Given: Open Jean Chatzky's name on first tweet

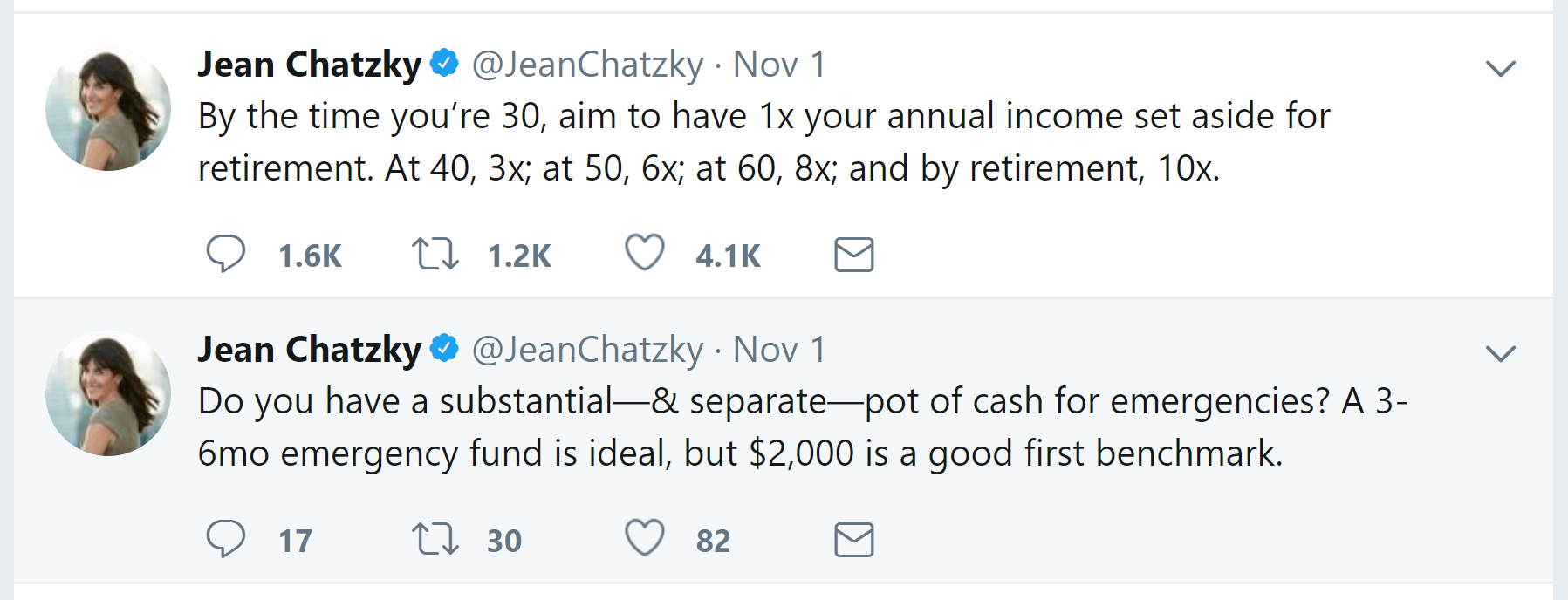Looking at the screenshot, I should 310,65.
